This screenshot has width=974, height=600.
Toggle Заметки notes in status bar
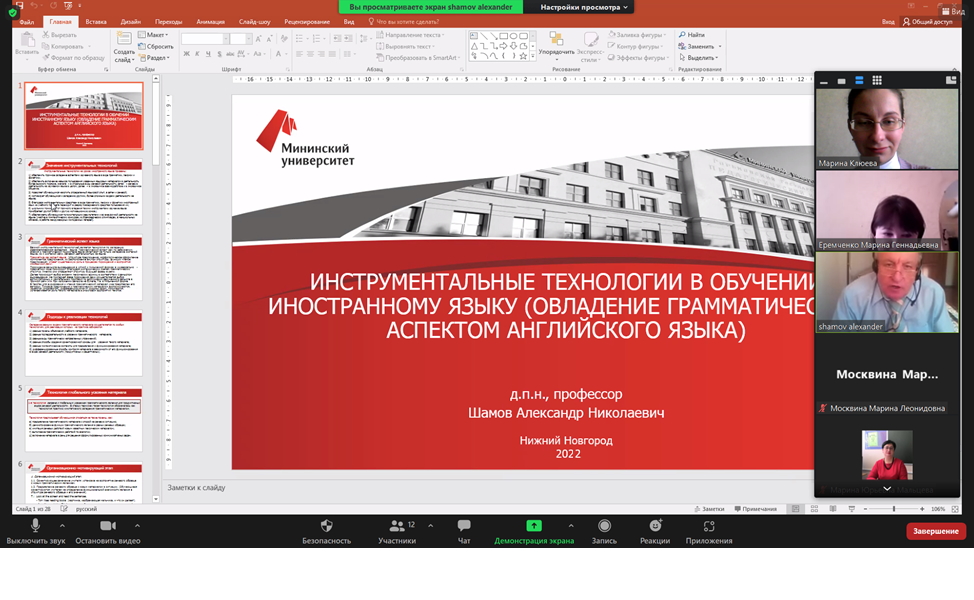(x=709, y=509)
